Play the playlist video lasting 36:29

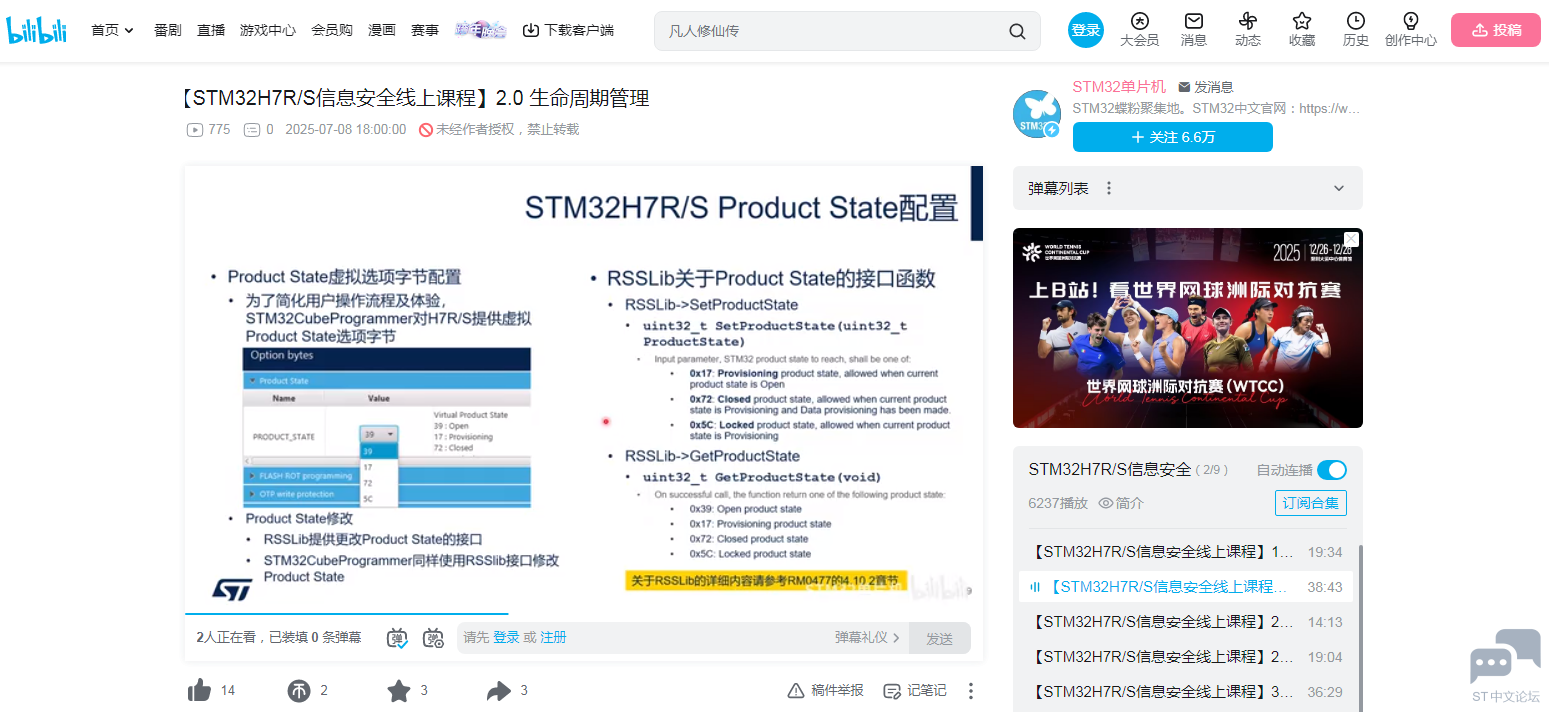click(1185, 692)
